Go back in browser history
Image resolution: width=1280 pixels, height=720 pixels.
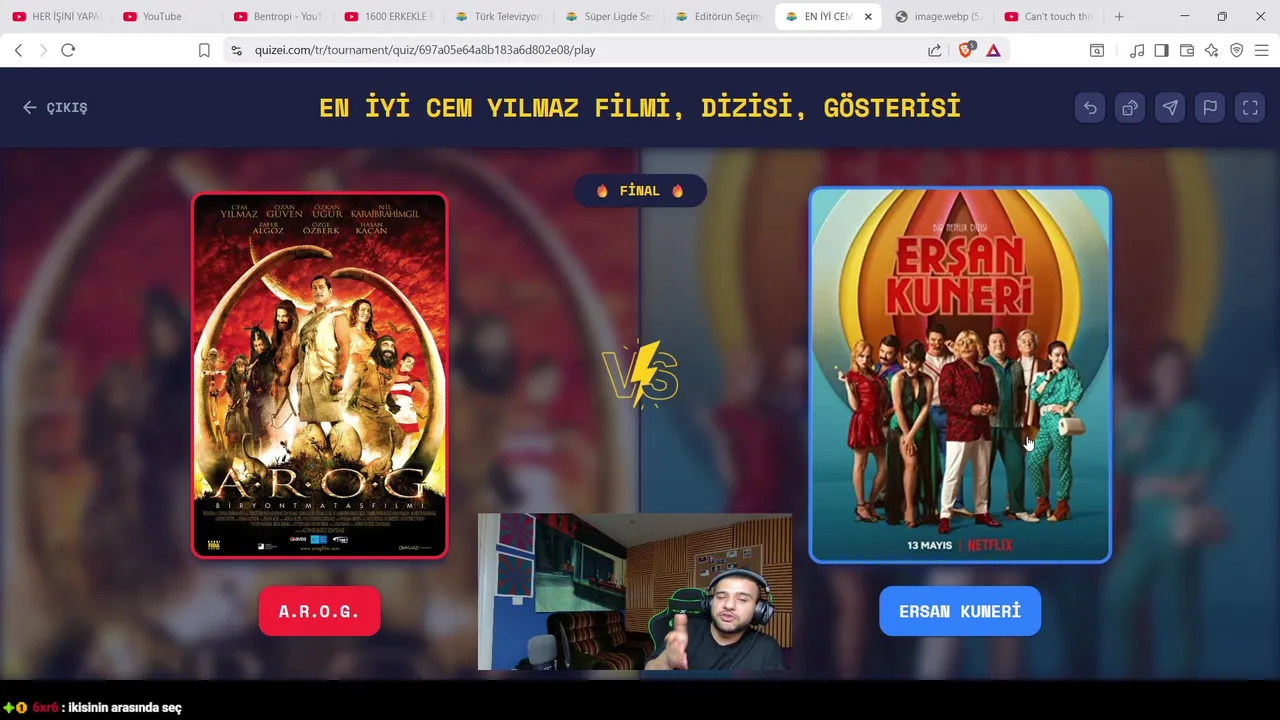[x=18, y=50]
